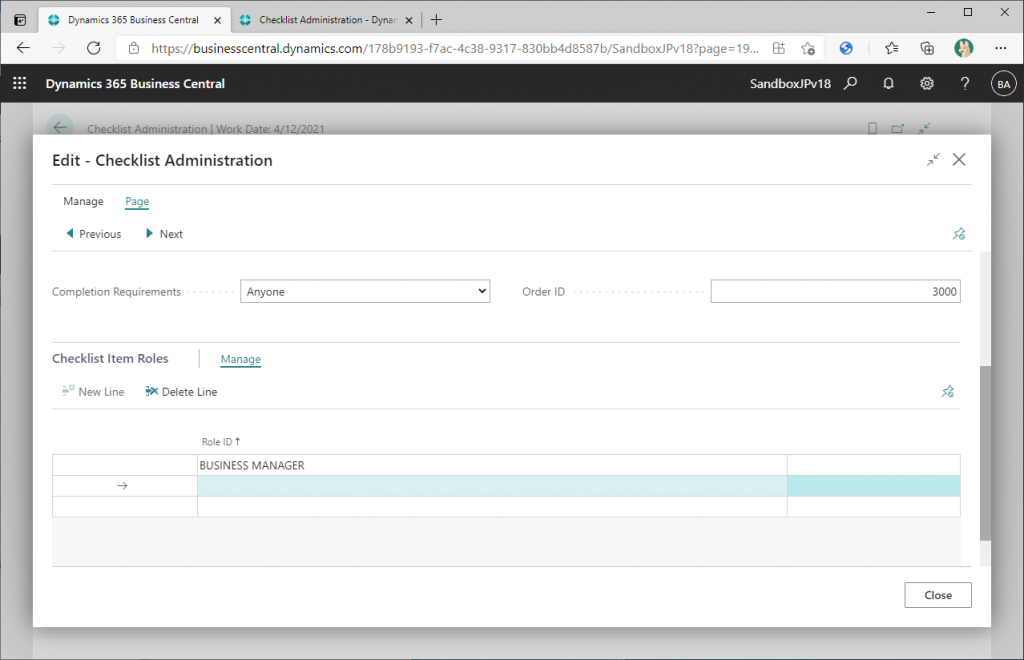
Task: Click the browser back arrow
Action: click(24, 48)
